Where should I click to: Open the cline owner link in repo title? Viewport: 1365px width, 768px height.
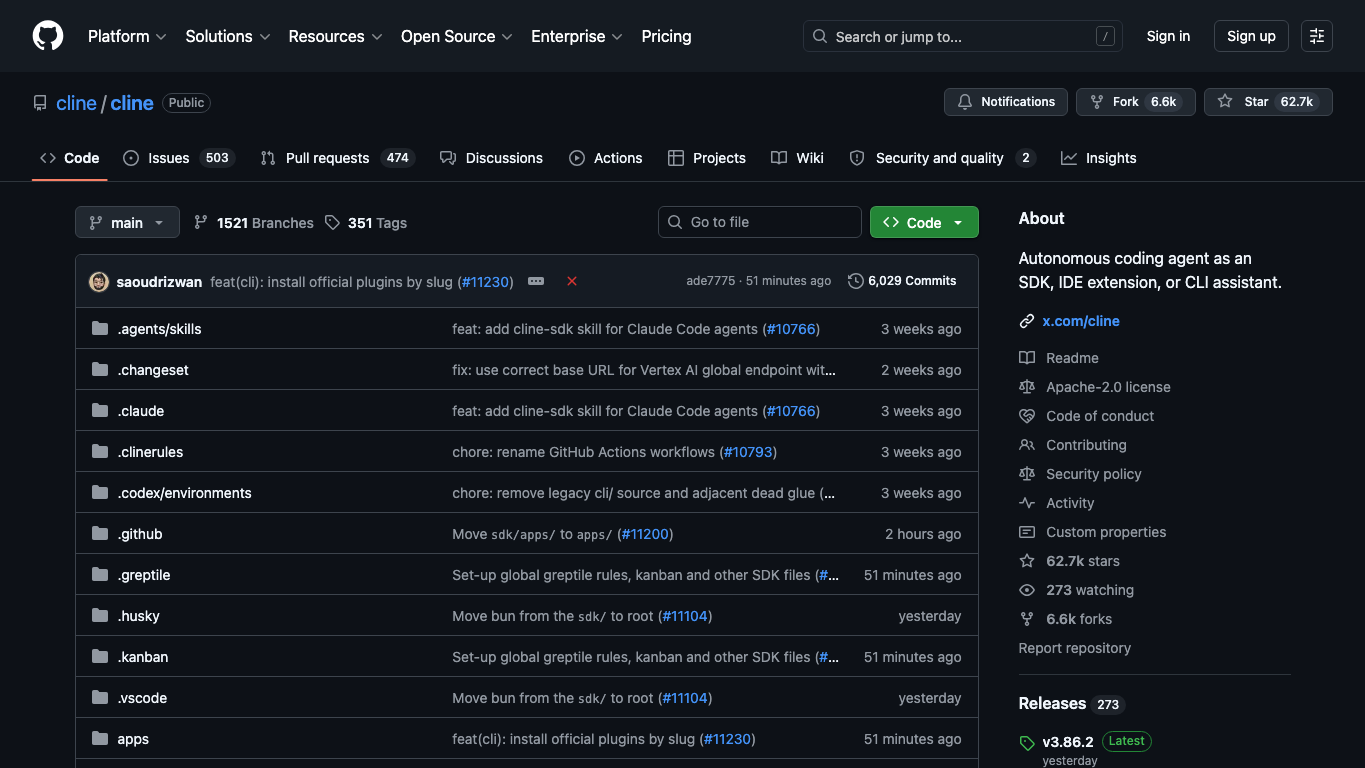click(76, 103)
